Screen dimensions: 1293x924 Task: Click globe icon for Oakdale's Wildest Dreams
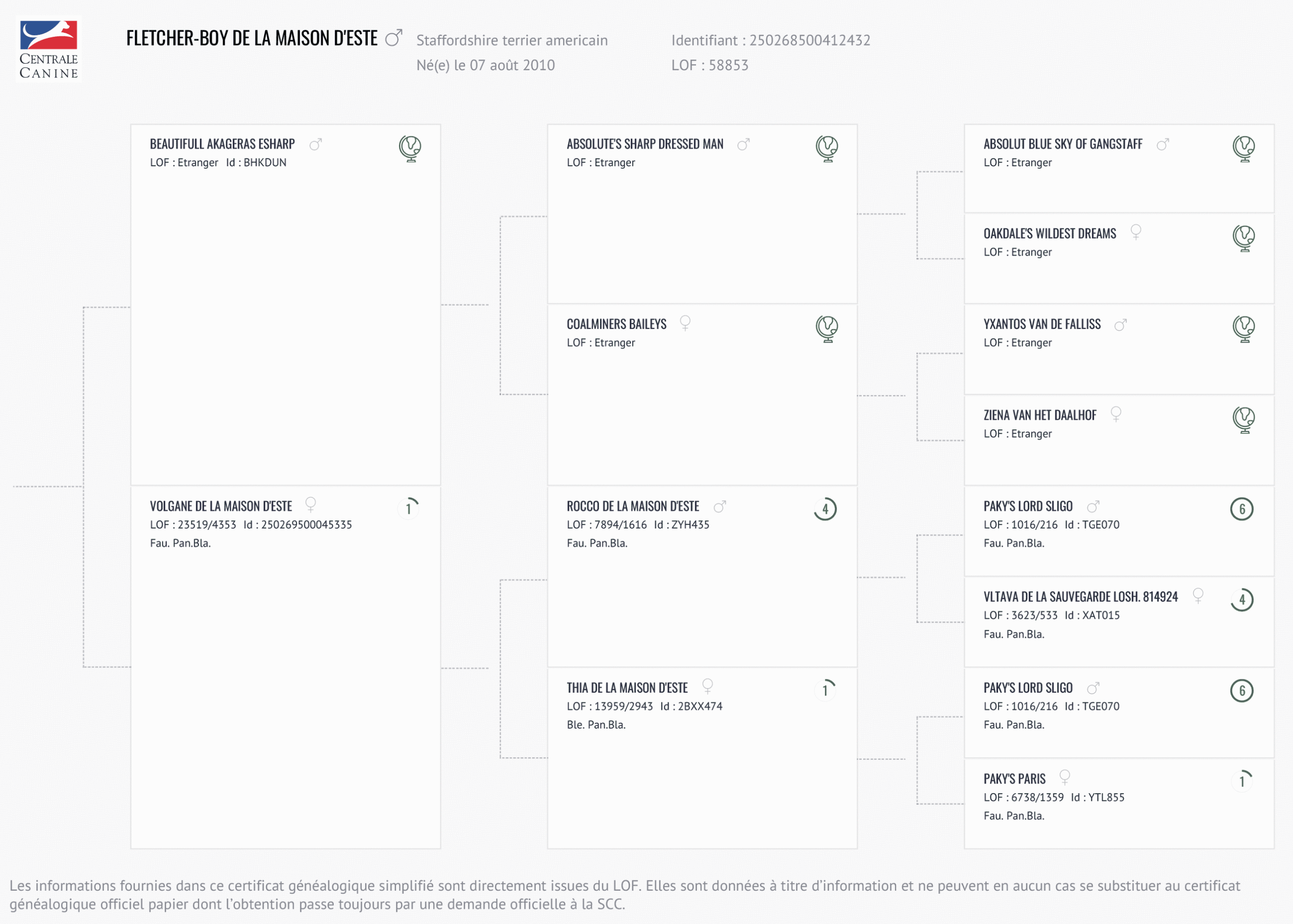click(1244, 237)
